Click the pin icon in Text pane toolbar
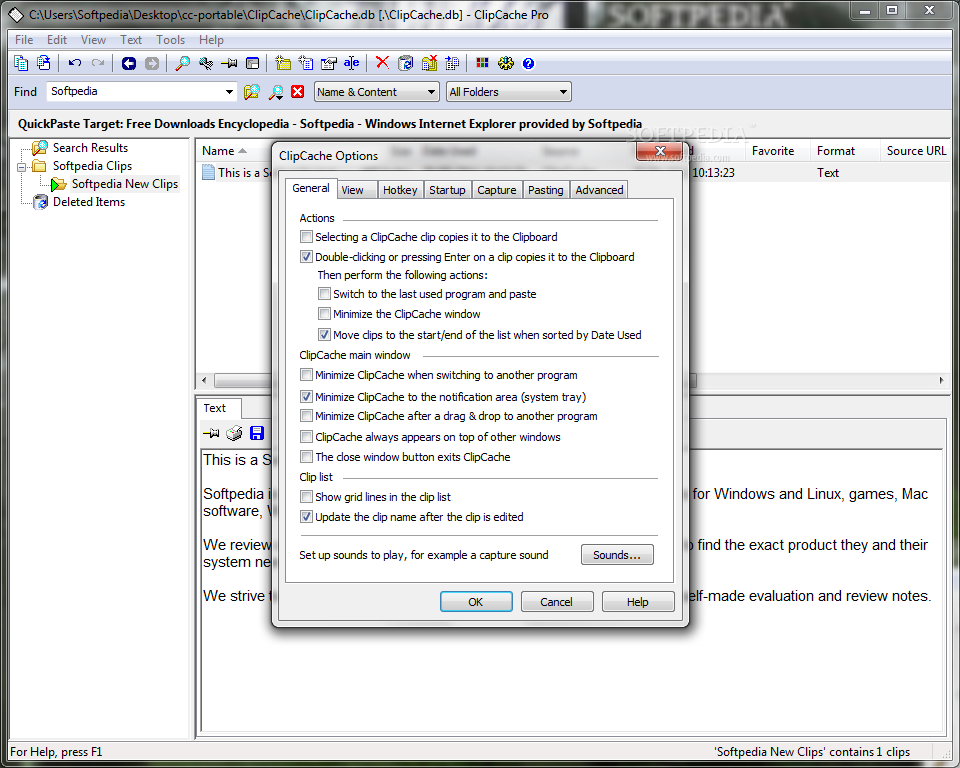960x768 pixels. tap(211, 433)
